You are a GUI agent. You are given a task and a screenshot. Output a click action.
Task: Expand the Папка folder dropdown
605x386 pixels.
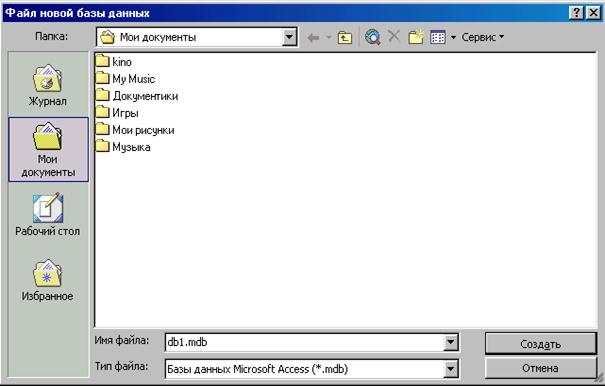289,37
